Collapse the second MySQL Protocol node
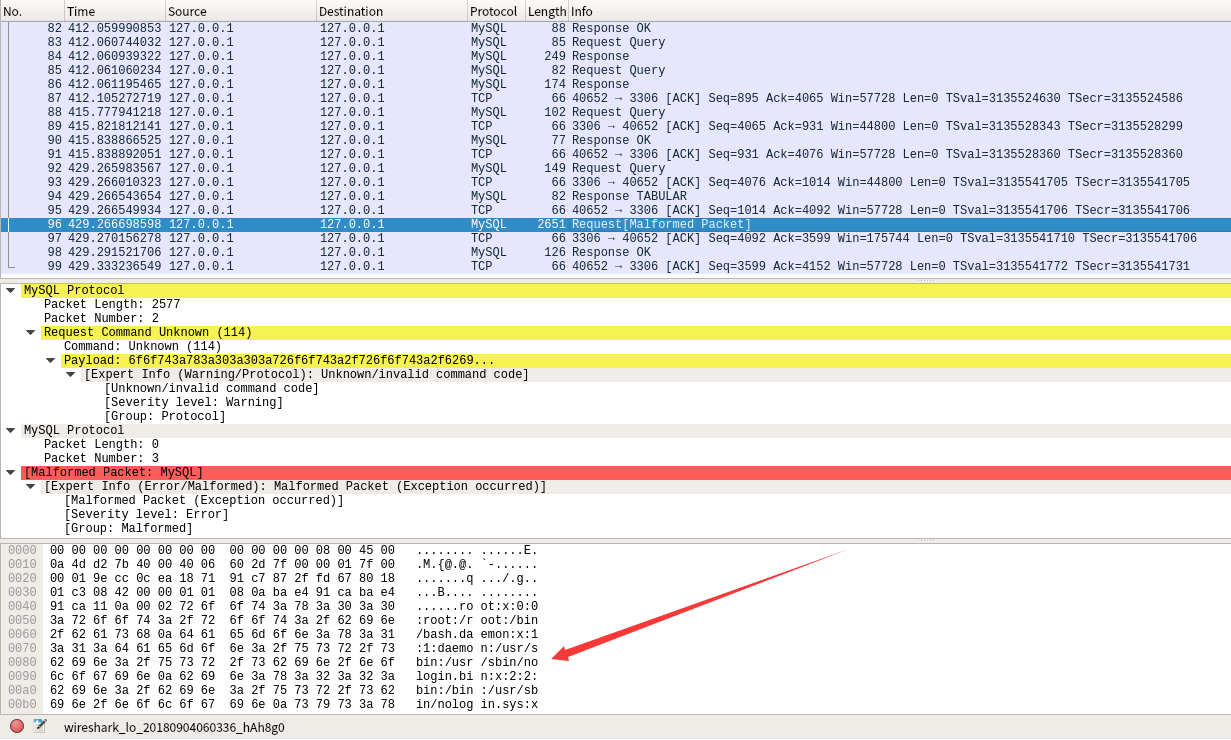Image resolution: width=1231 pixels, height=740 pixels. point(10,430)
